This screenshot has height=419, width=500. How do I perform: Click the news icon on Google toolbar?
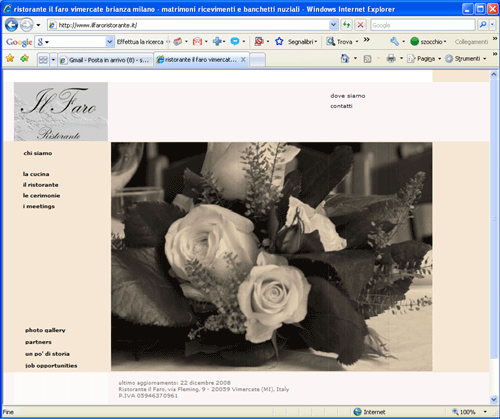(x=178, y=41)
